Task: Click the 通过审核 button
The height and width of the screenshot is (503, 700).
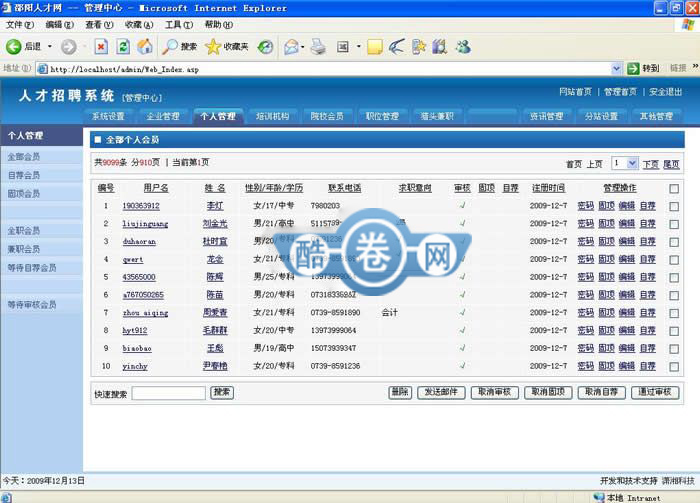Action: click(x=655, y=392)
